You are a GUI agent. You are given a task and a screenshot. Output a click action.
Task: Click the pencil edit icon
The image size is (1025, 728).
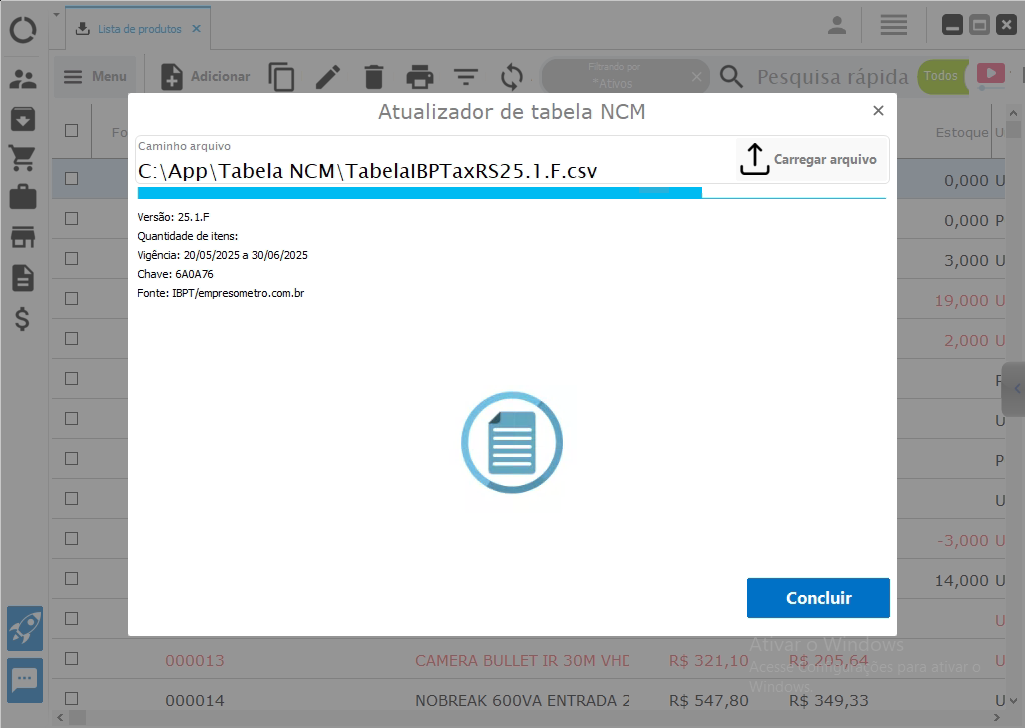click(x=328, y=77)
